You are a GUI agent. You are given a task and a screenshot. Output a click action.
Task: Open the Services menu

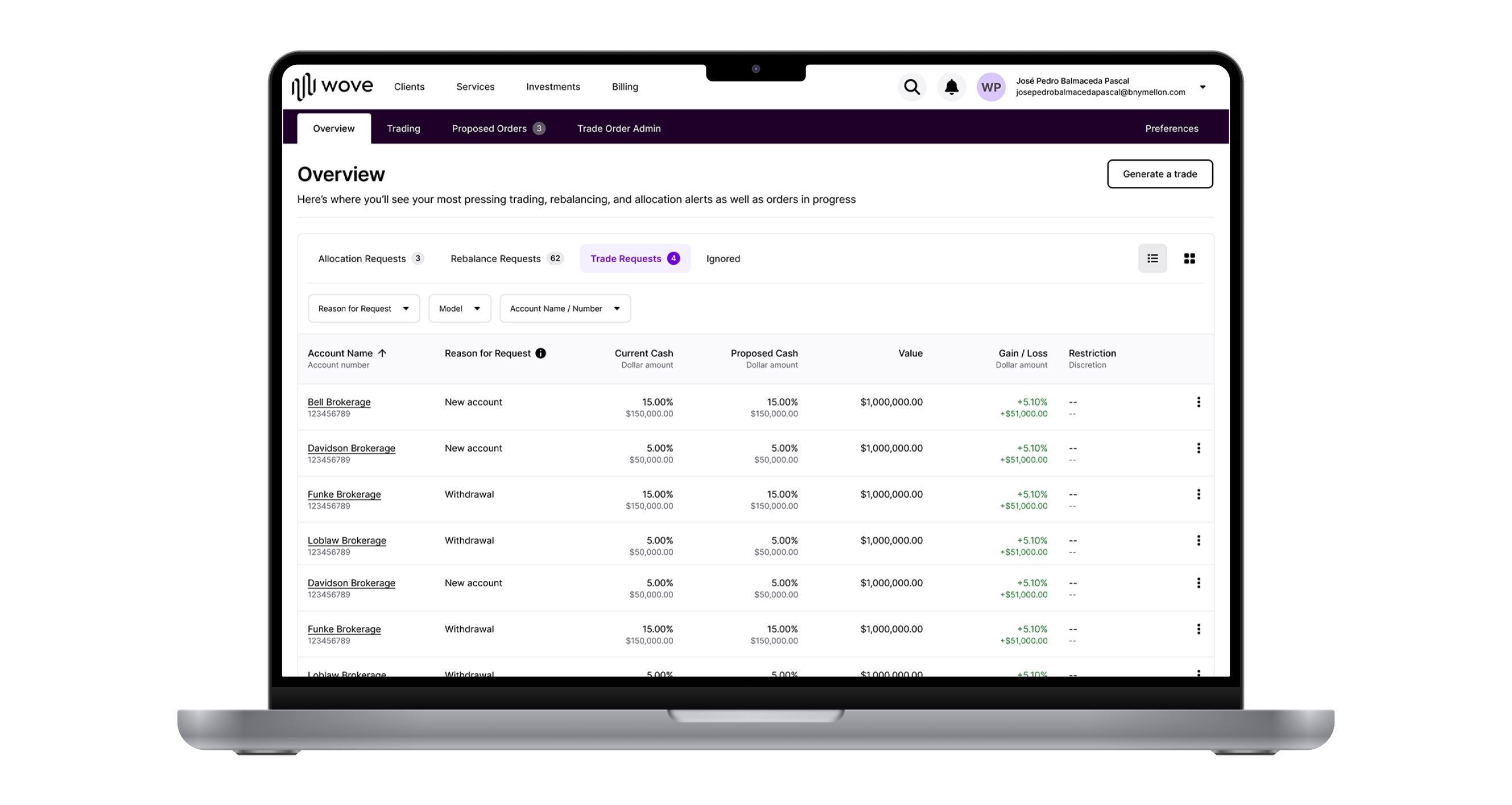tap(476, 87)
